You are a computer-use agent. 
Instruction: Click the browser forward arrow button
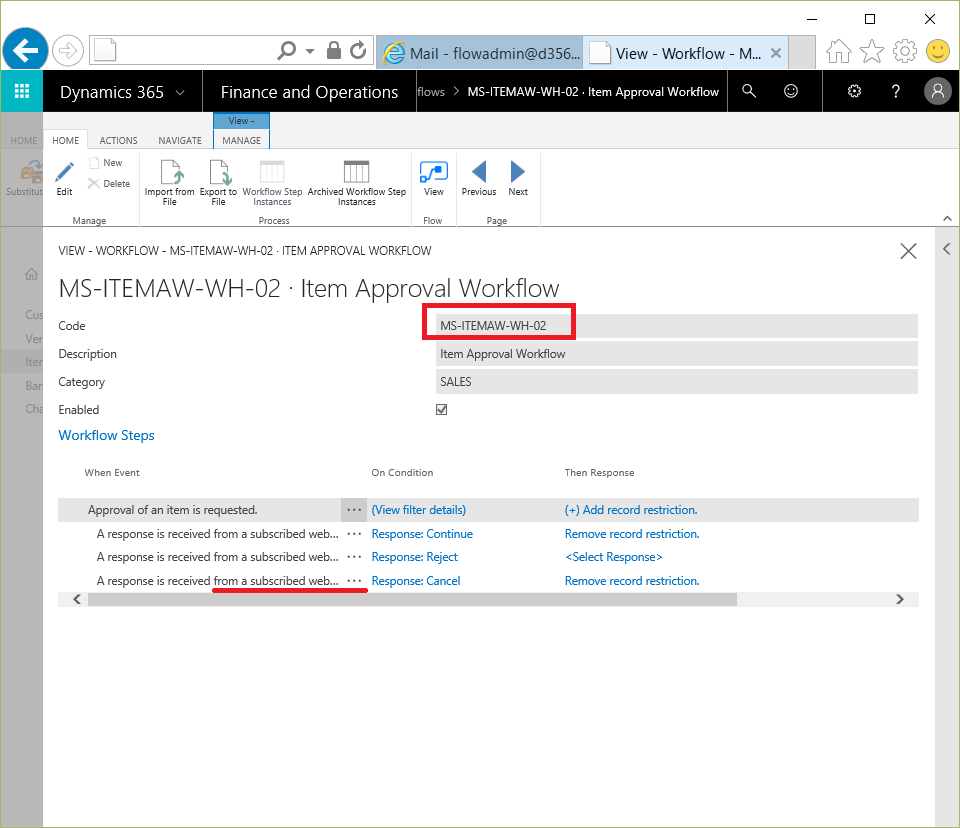coord(67,50)
